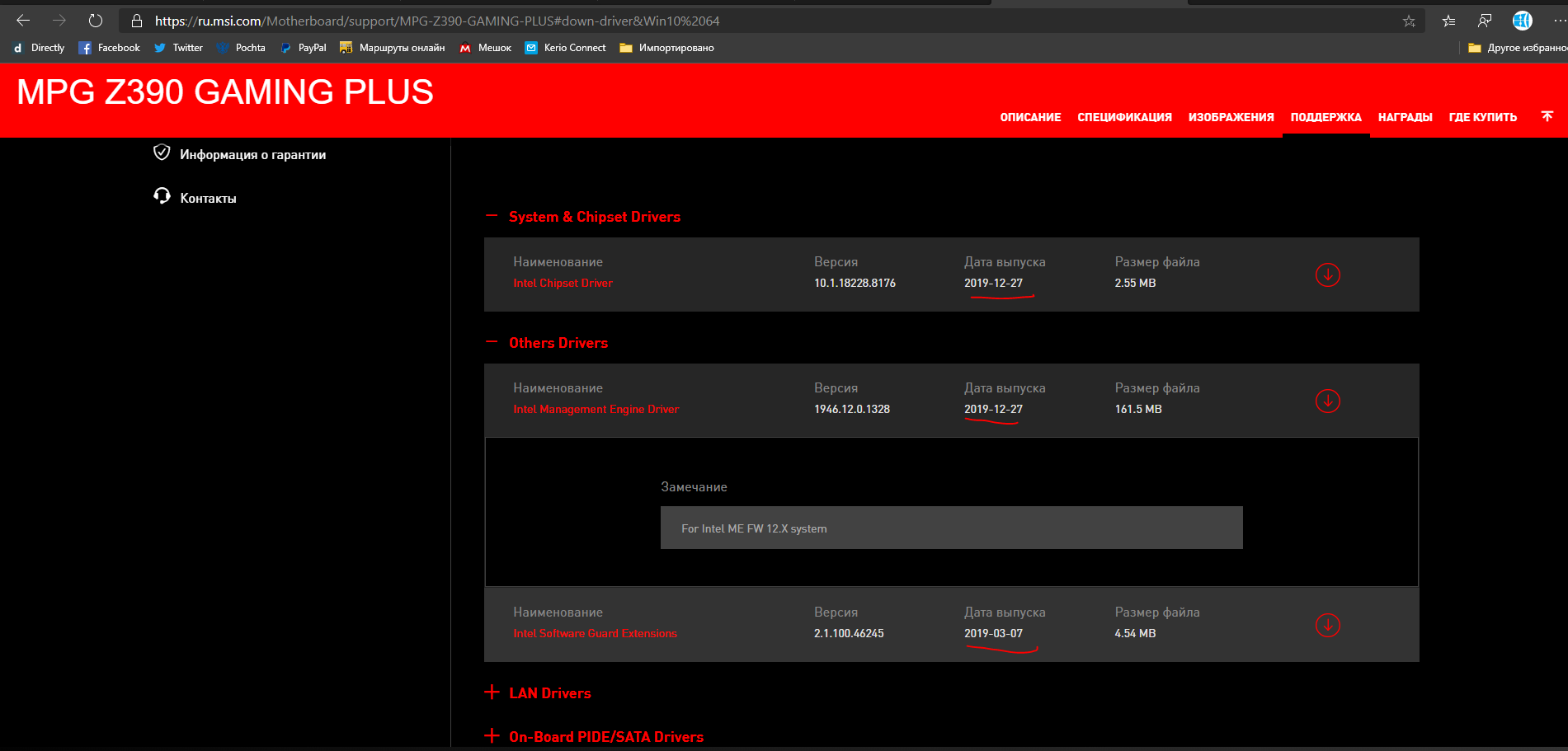Open the Другое избранное folder
This screenshot has width=1568, height=751.
coord(1517,48)
